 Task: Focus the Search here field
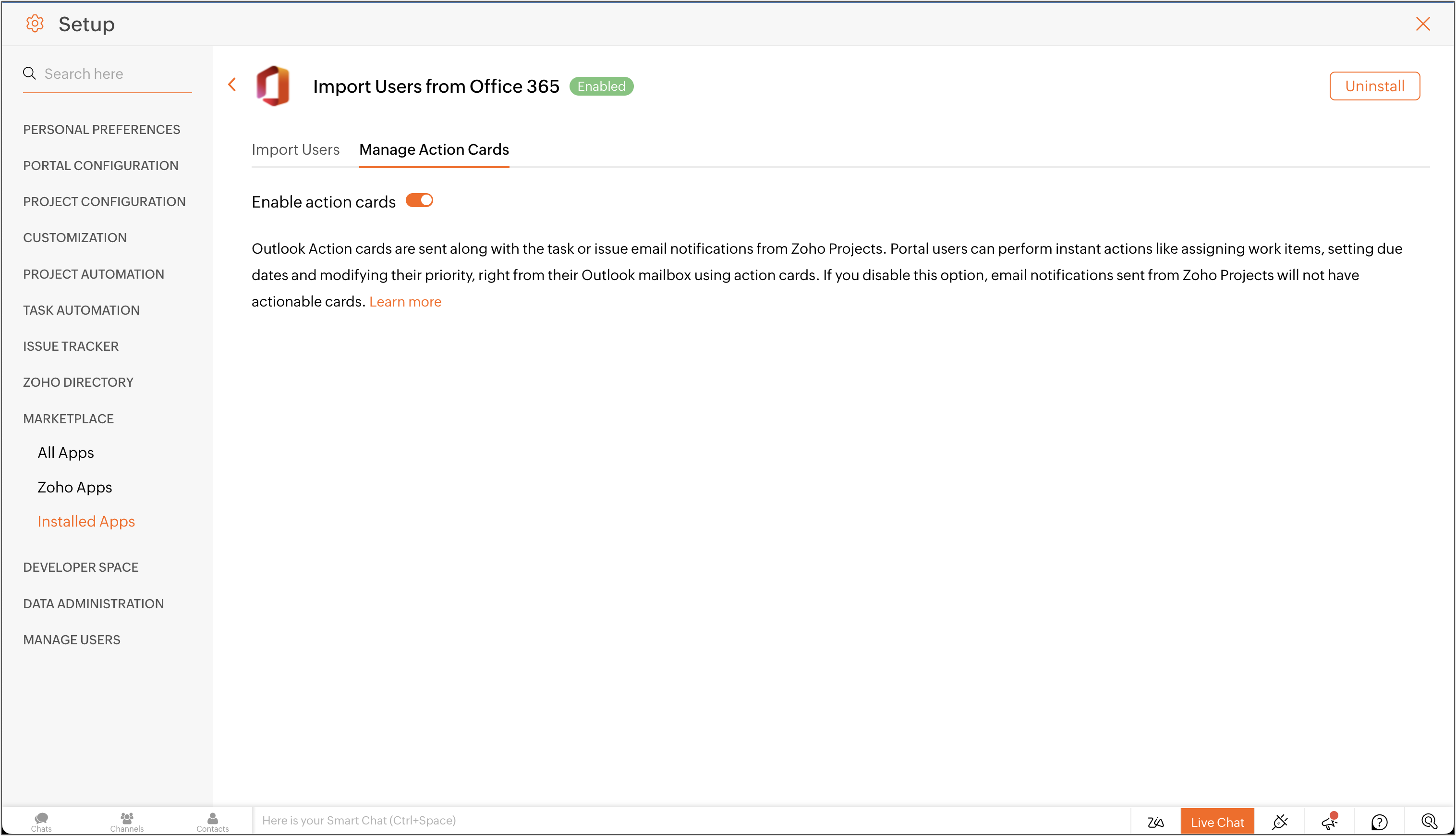pyautogui.click(x=115, y=74)
